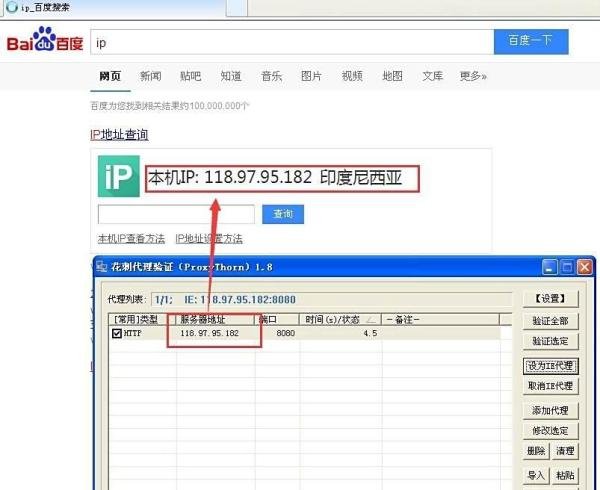Click the 粘贴 button

coord(565,475)
